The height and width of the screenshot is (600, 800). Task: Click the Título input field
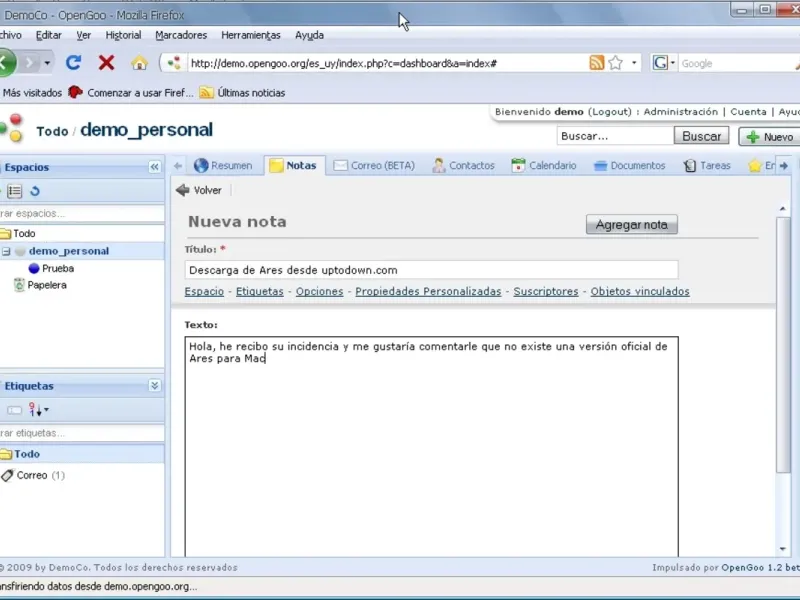pos(431,270)
